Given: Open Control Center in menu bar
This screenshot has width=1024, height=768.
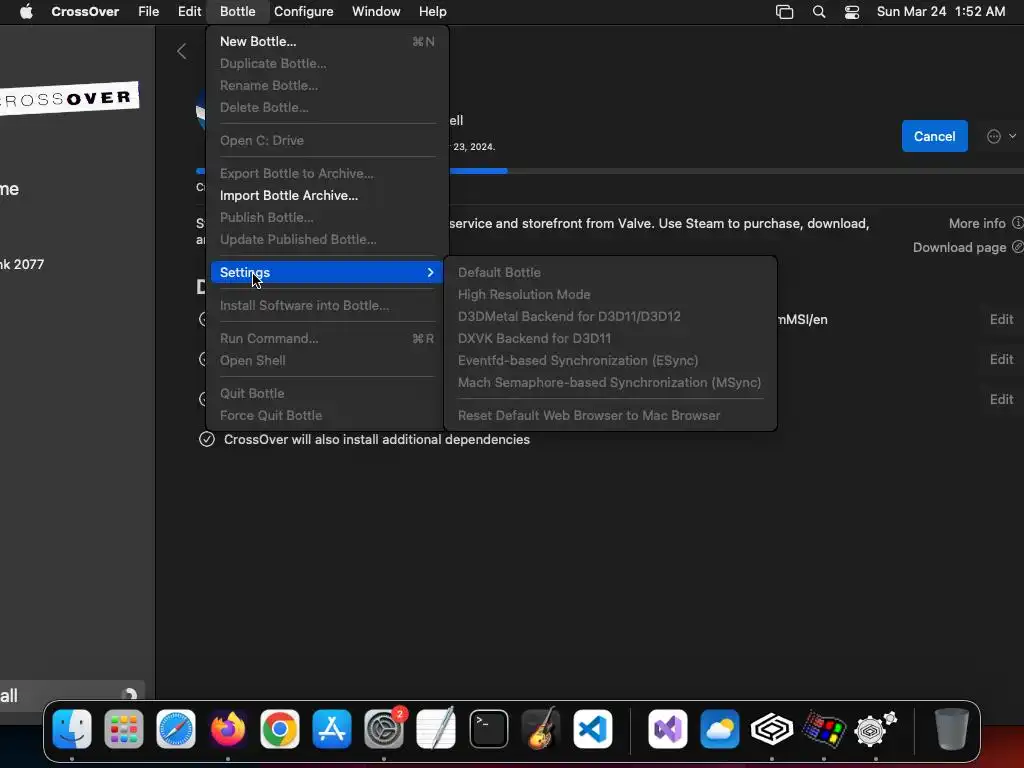Looking at the screenshot, I should coord(852,12).
